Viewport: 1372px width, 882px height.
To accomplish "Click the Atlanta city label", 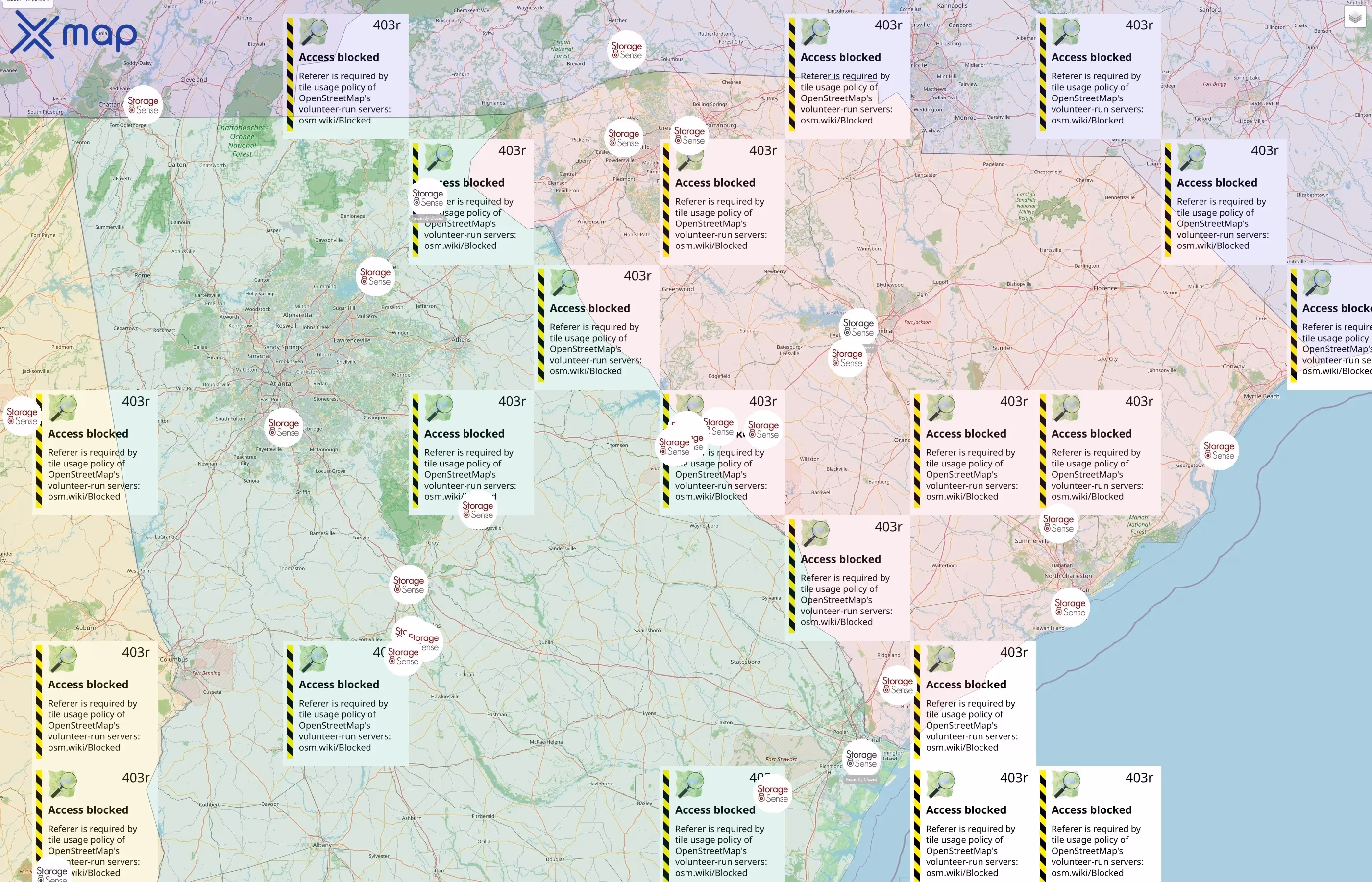I will (281, 384).
